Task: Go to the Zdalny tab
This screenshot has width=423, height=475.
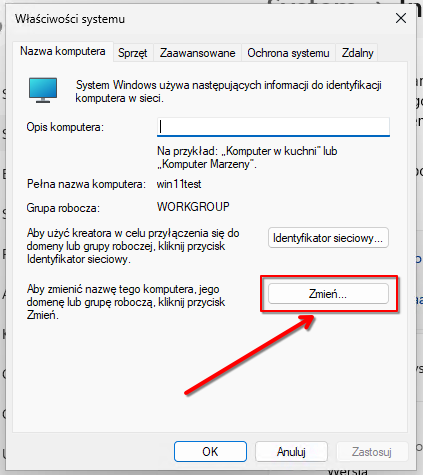Action: point(357,53)
